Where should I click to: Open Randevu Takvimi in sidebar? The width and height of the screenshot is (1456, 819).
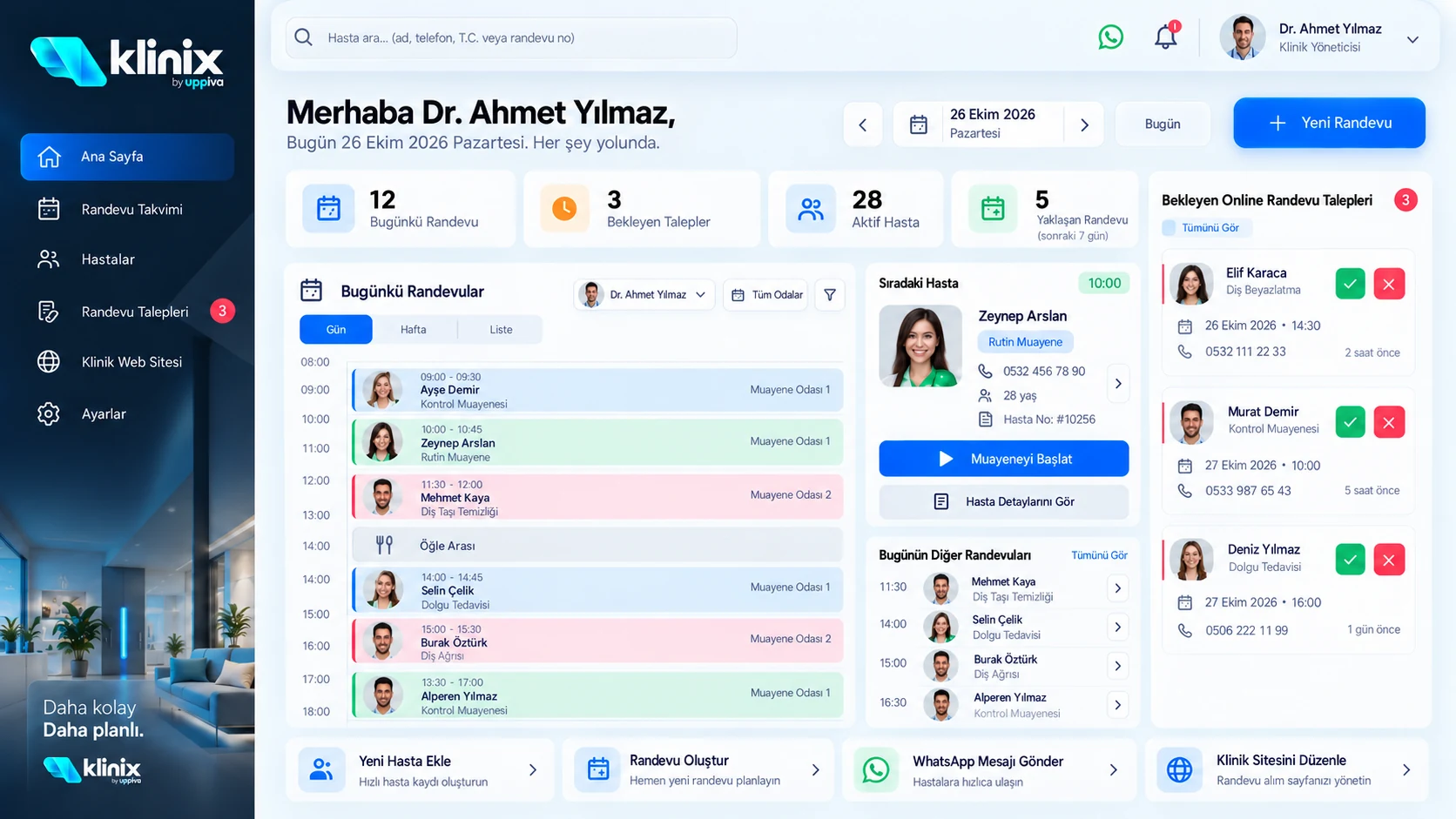(x=127, y=210)
